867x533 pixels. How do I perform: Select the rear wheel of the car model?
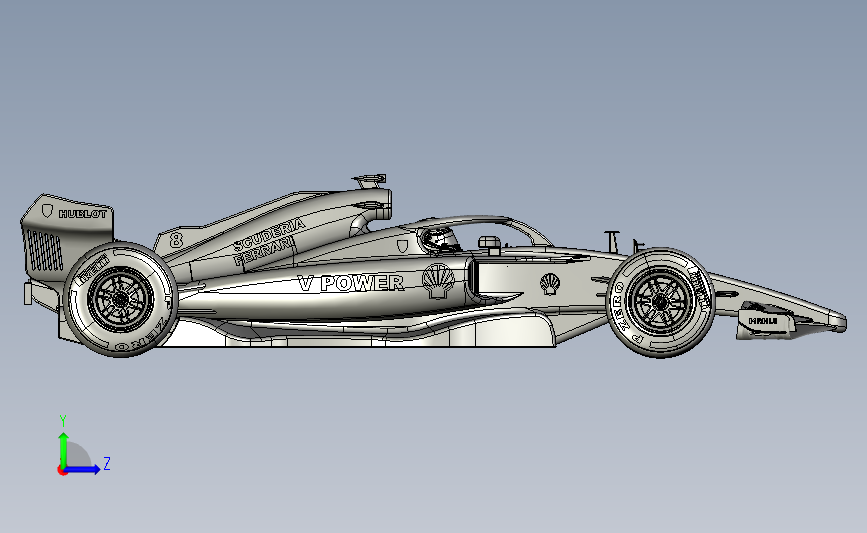point(121,299)
